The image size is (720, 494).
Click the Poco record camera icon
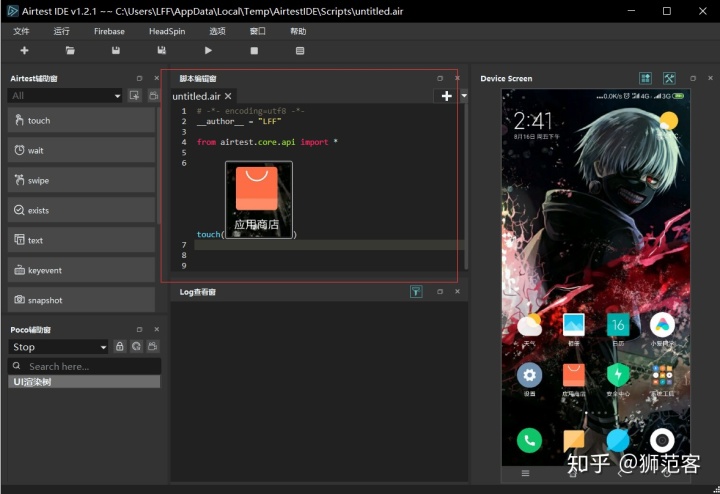tap(153, 347)
